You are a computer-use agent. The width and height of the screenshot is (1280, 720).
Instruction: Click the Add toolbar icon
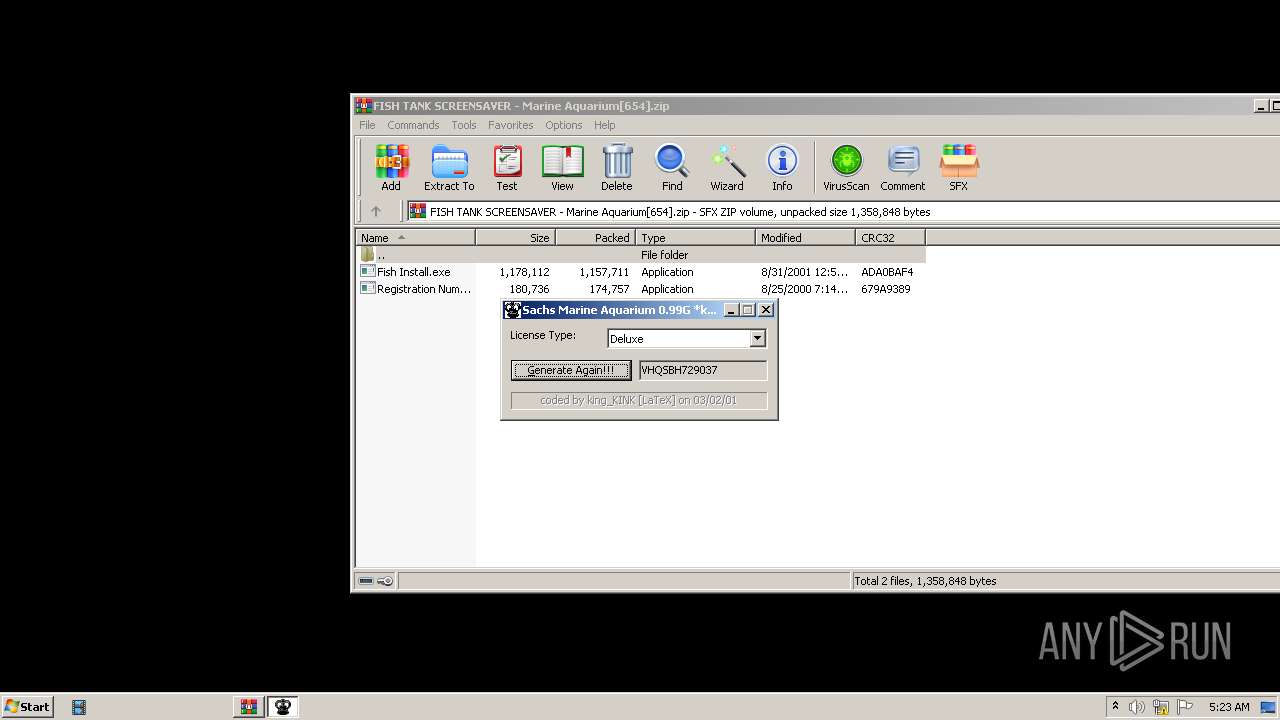391,167
